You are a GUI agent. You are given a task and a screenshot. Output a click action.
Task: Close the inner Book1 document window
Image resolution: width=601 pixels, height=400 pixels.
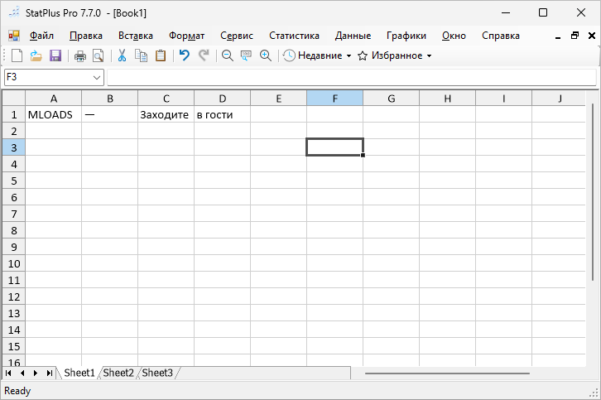point(591,36)
